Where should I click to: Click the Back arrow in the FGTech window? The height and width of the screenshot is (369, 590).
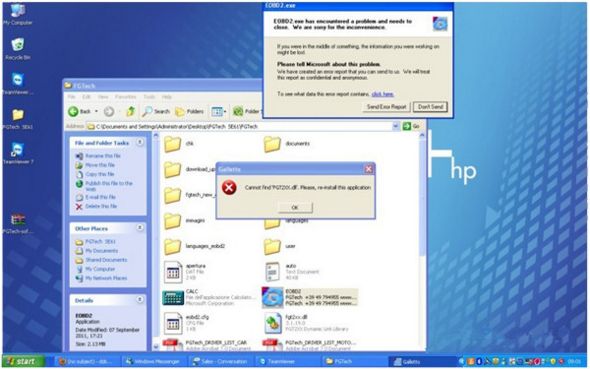79,111
